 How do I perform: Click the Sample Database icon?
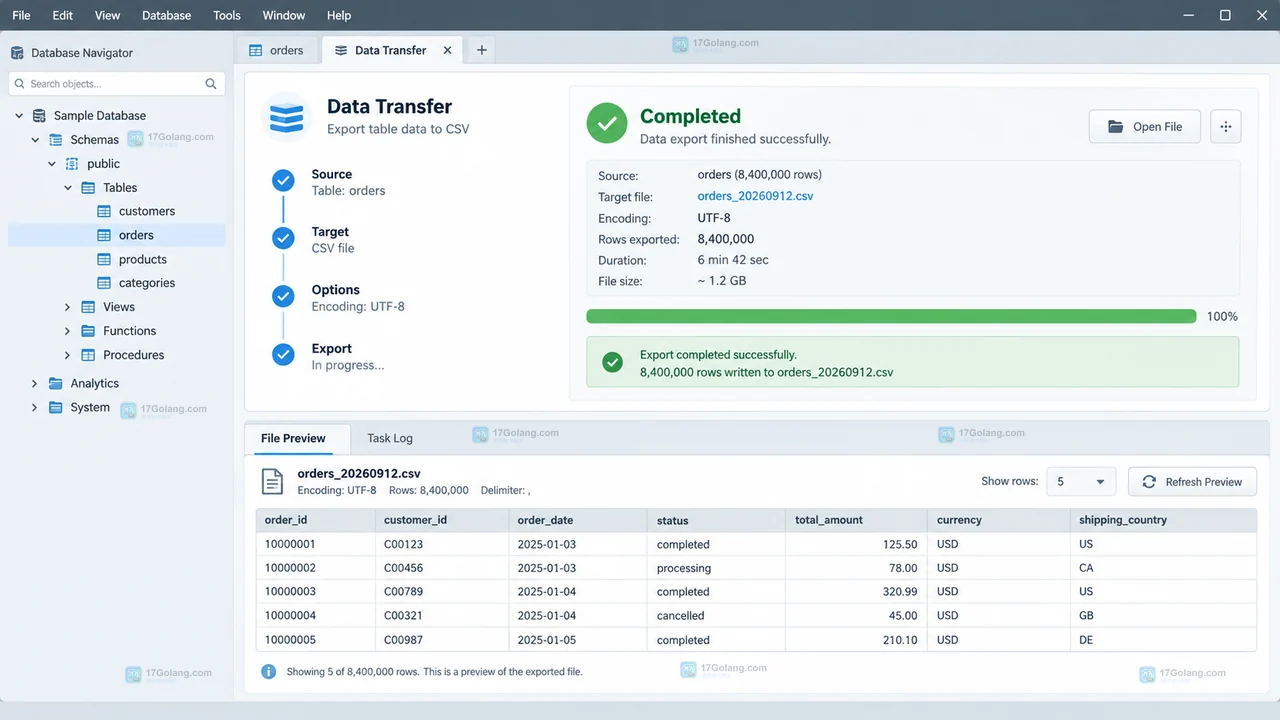pyautogui.click(x=39, y=116)
